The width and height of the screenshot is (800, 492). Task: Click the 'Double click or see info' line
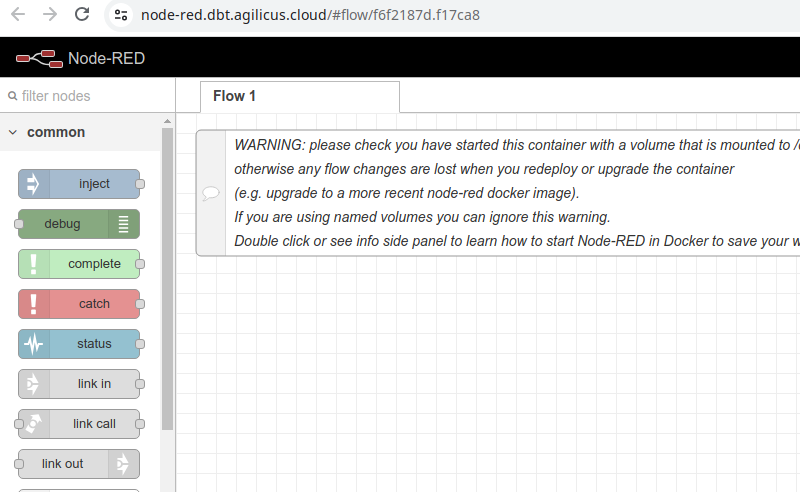coord(517,241)
